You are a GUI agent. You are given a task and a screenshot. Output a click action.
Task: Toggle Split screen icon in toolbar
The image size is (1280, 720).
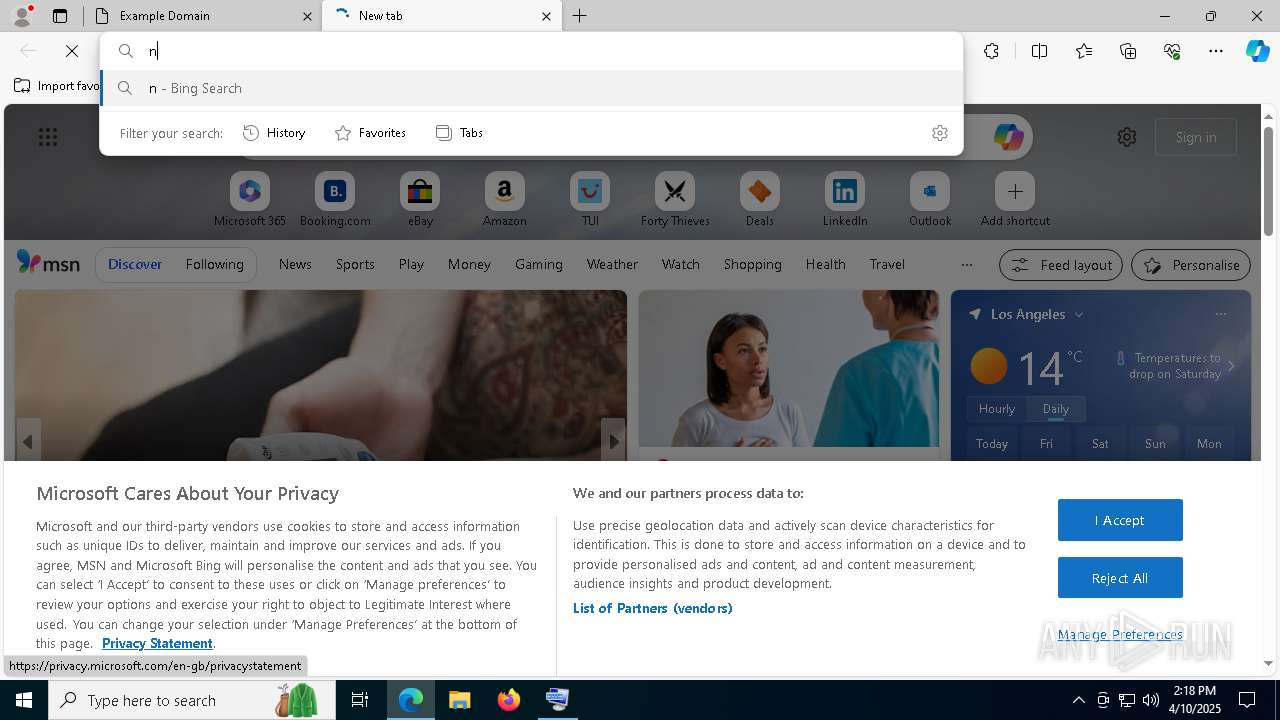[1039, 51]
